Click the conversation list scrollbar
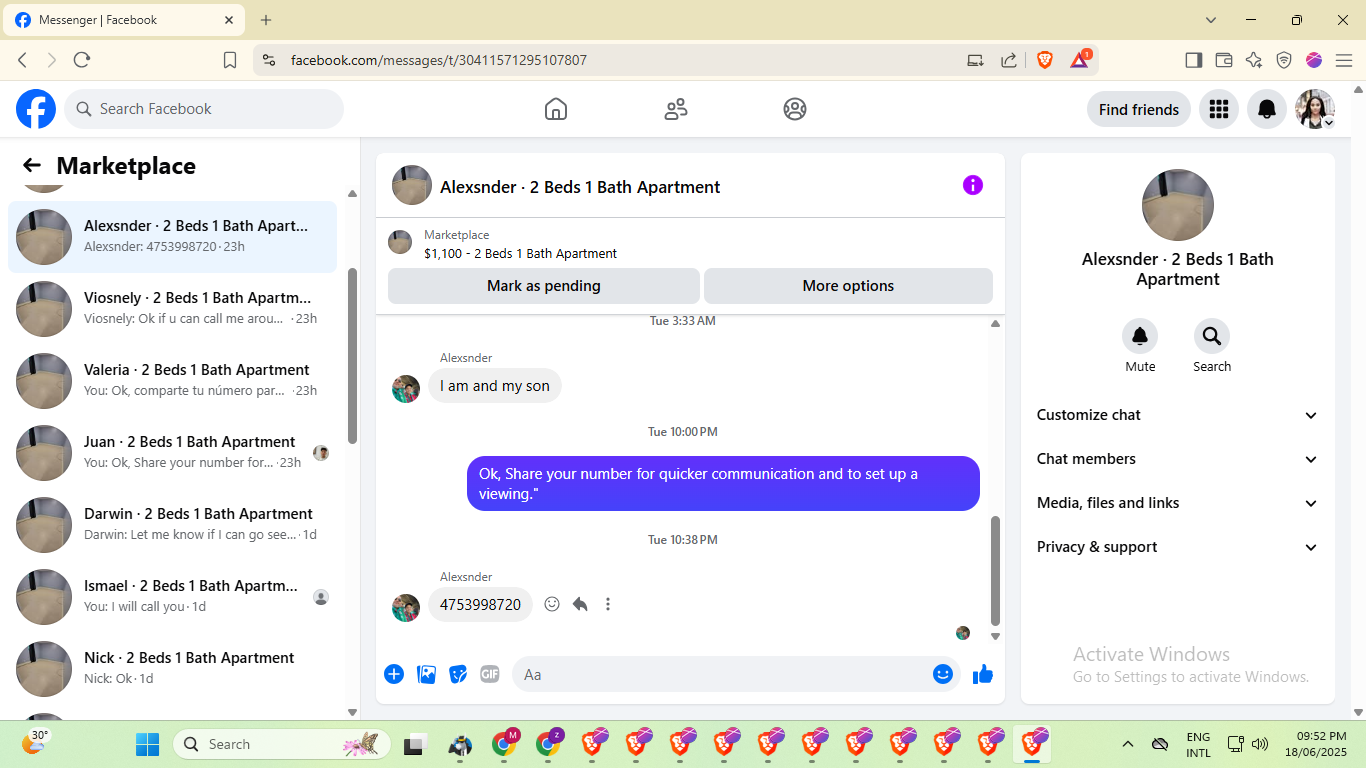This screenshot has width=1366, height=768. point(352,355)
